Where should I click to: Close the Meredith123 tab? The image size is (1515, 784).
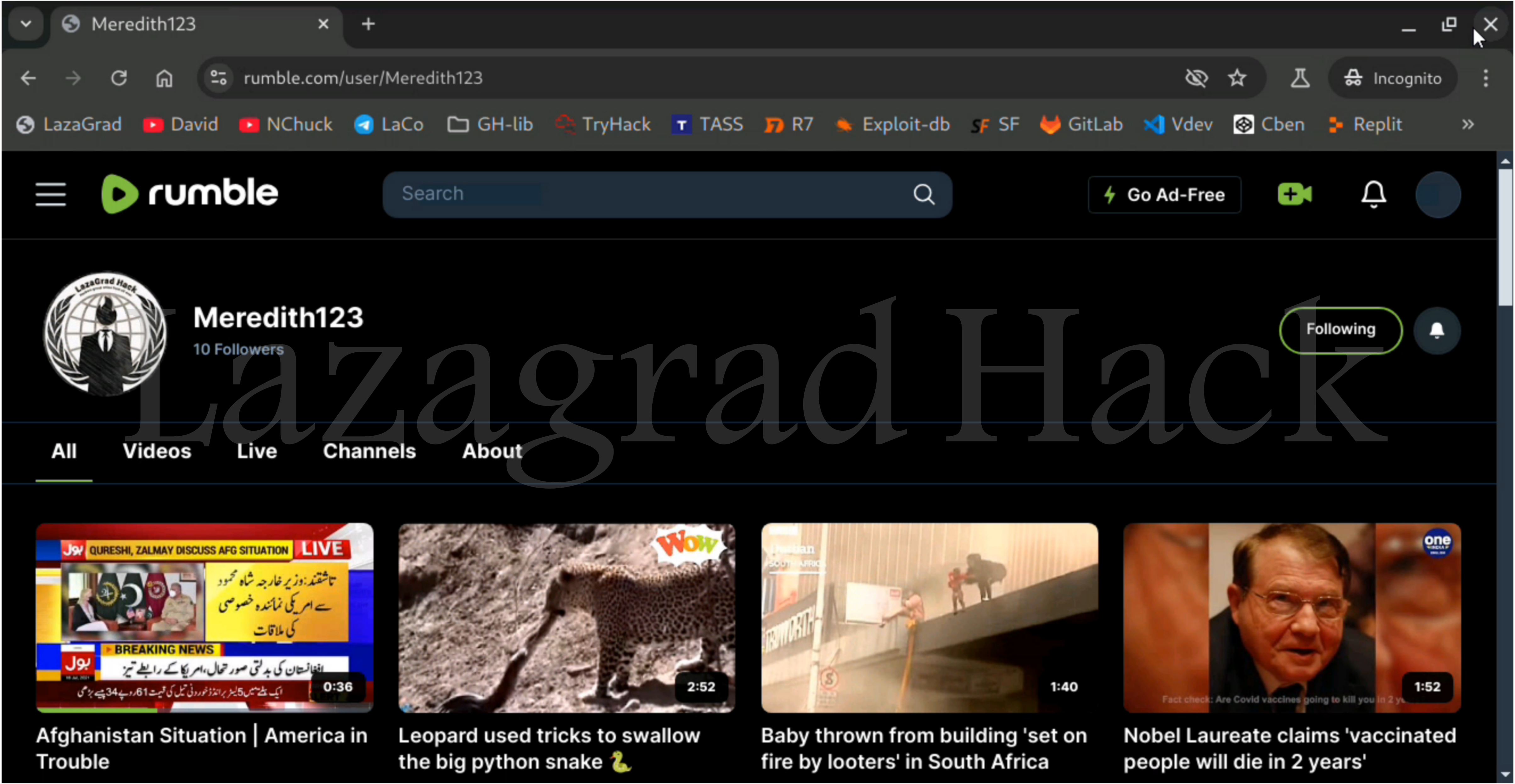(323, 24)
